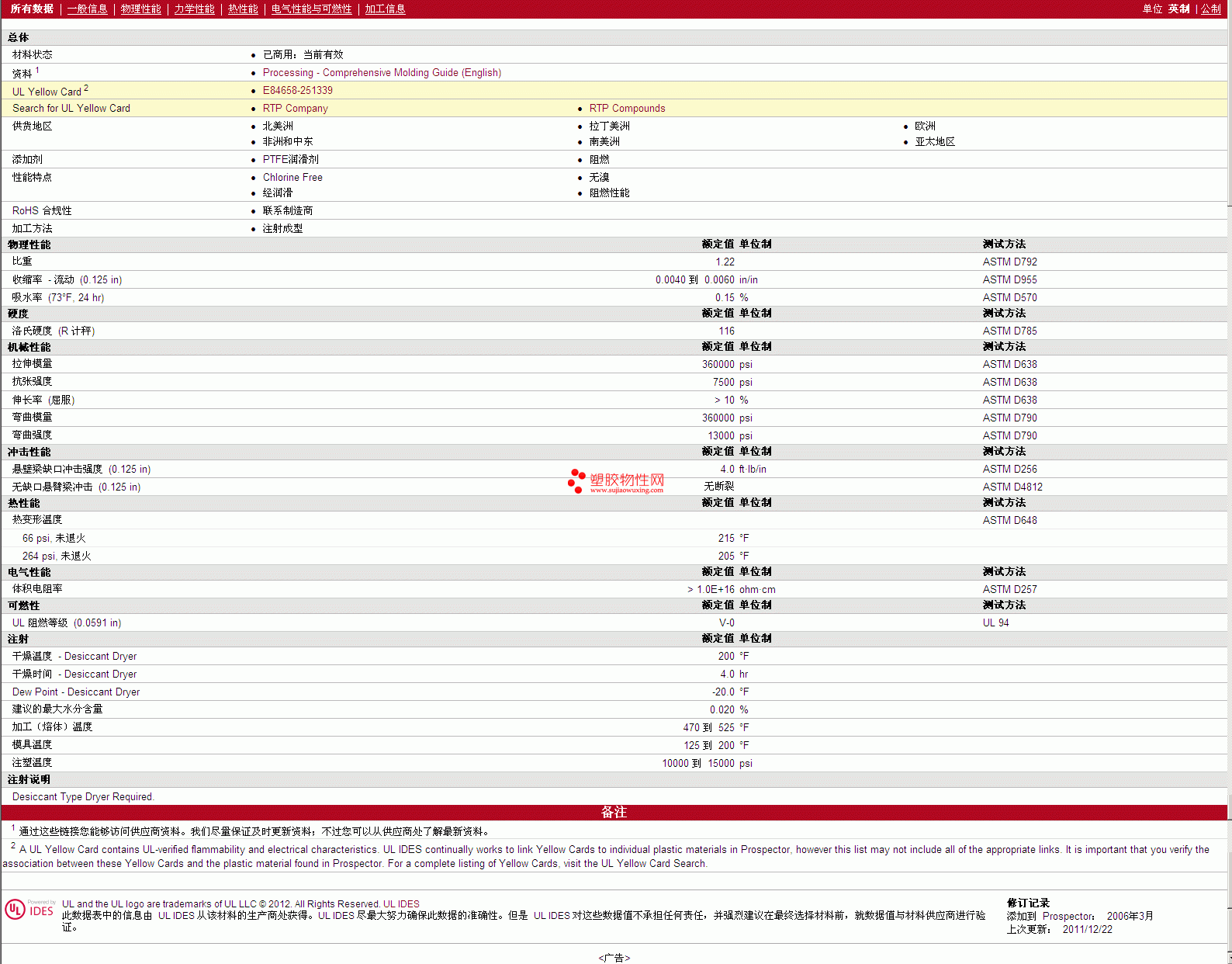Click the vertical scrollbar on the right
This screenshot has height=964, width=1232.
pyautogui.click(x=1230, y=481)
